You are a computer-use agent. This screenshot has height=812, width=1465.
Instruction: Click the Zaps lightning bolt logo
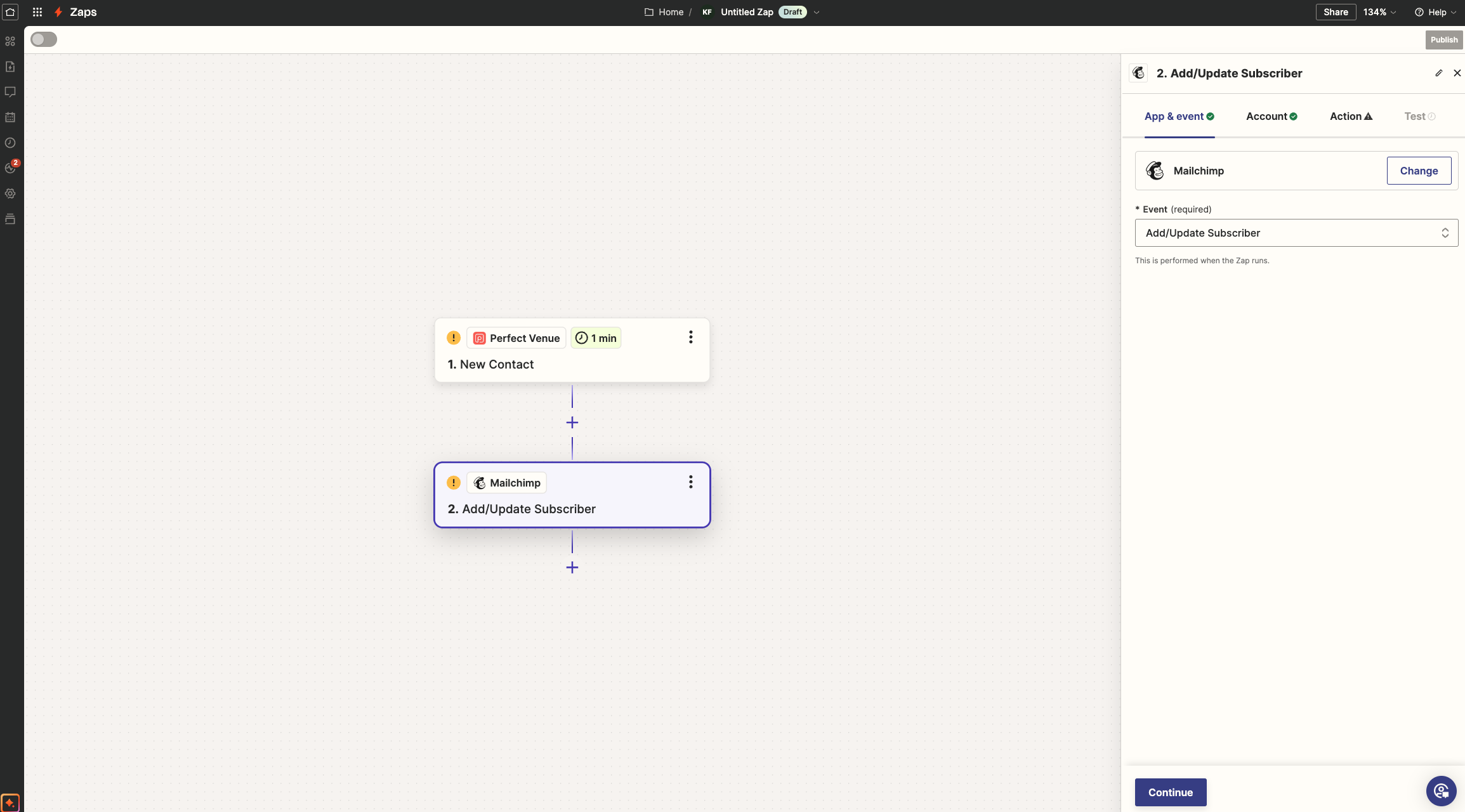pos(58,12)
